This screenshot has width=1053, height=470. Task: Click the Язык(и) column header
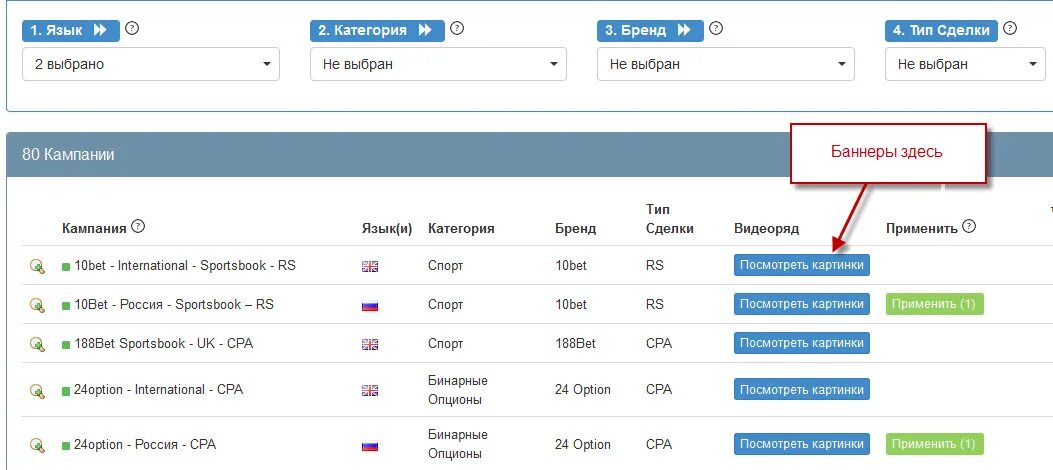pyautogui.click(x=387, y=228)
